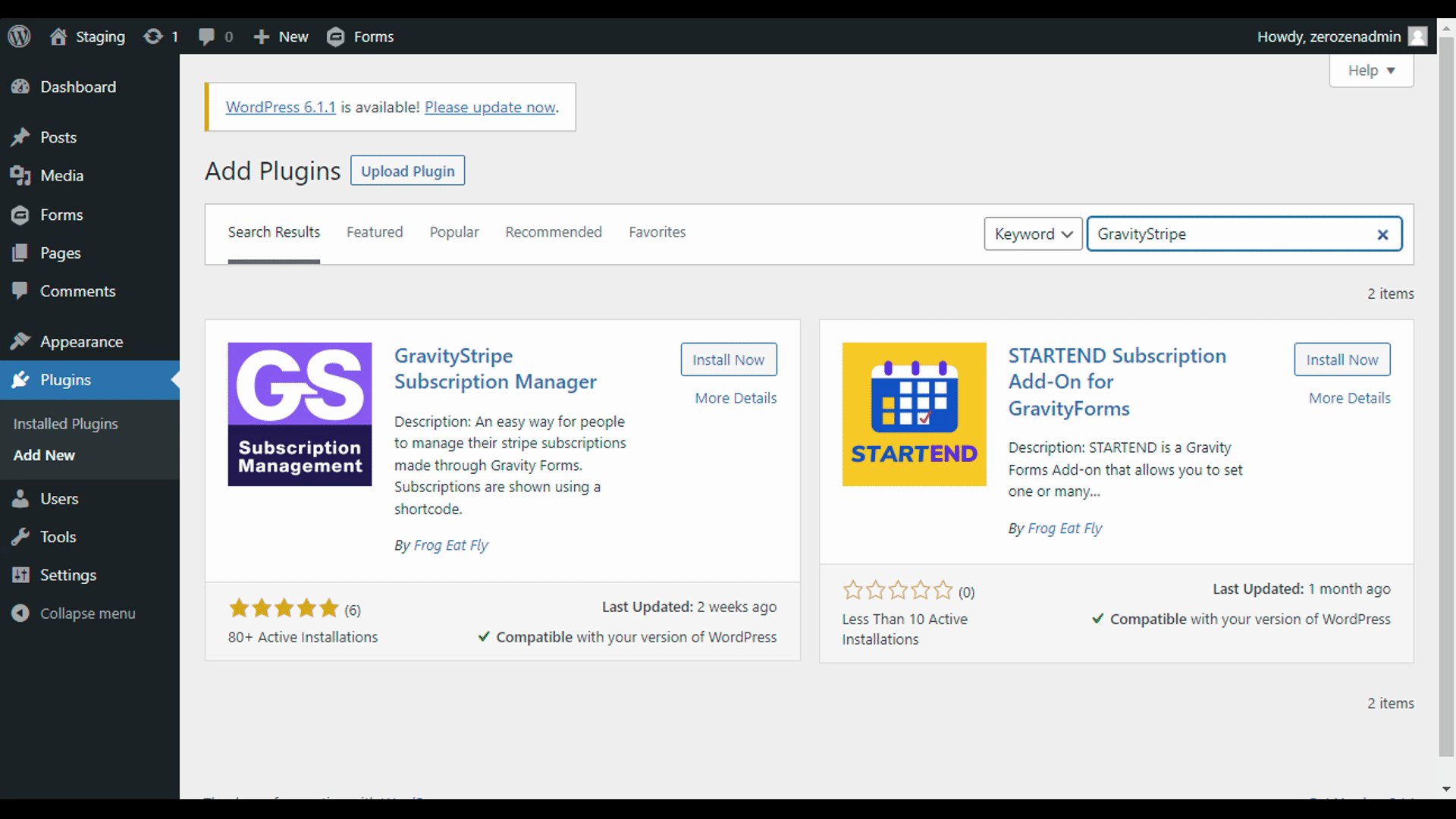Select the Popular plugins tab
Viewport: 1456px width, 819px height.
coord(453,231)
